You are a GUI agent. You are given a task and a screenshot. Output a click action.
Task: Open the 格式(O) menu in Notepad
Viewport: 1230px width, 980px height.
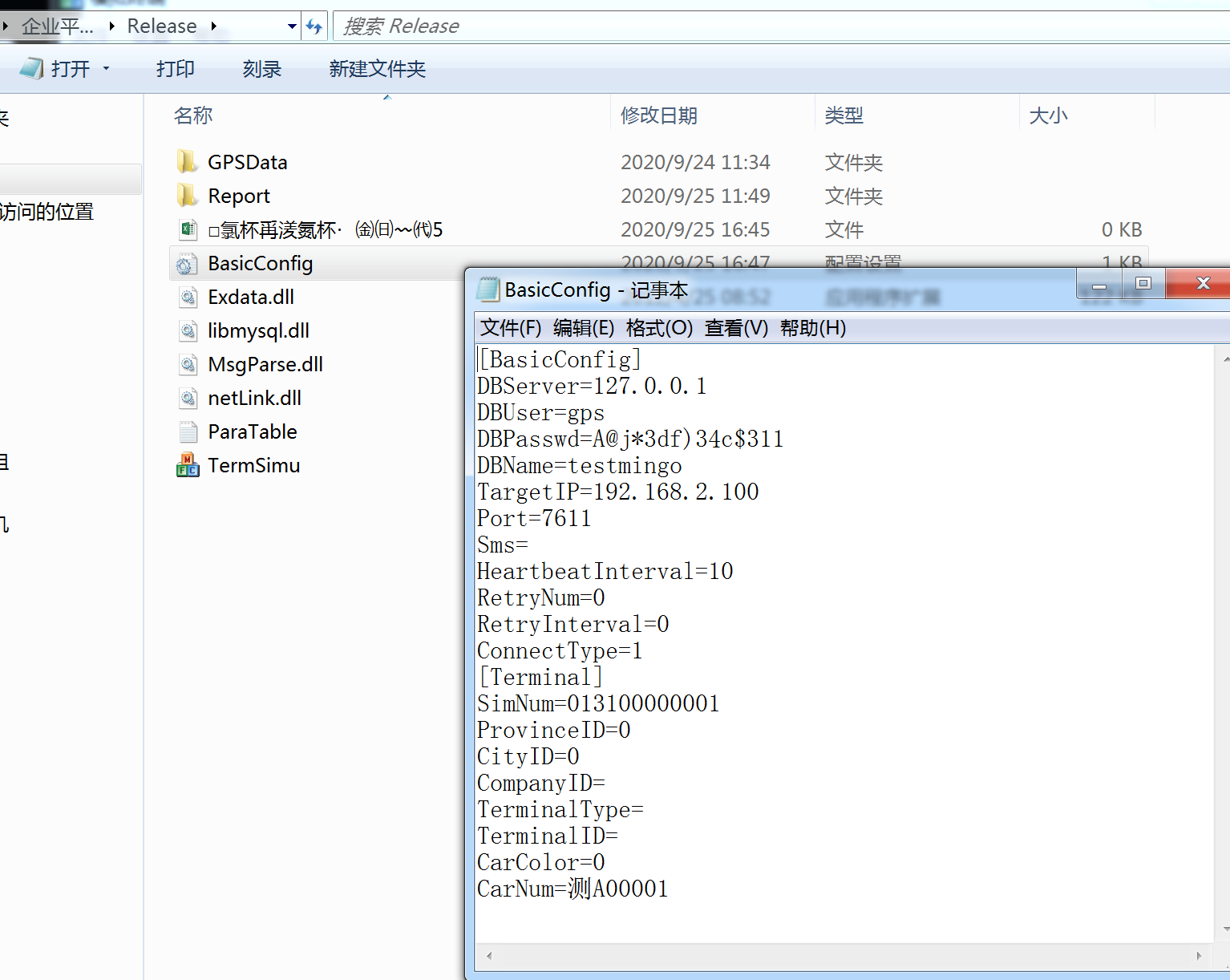click(x=659, y=328)
